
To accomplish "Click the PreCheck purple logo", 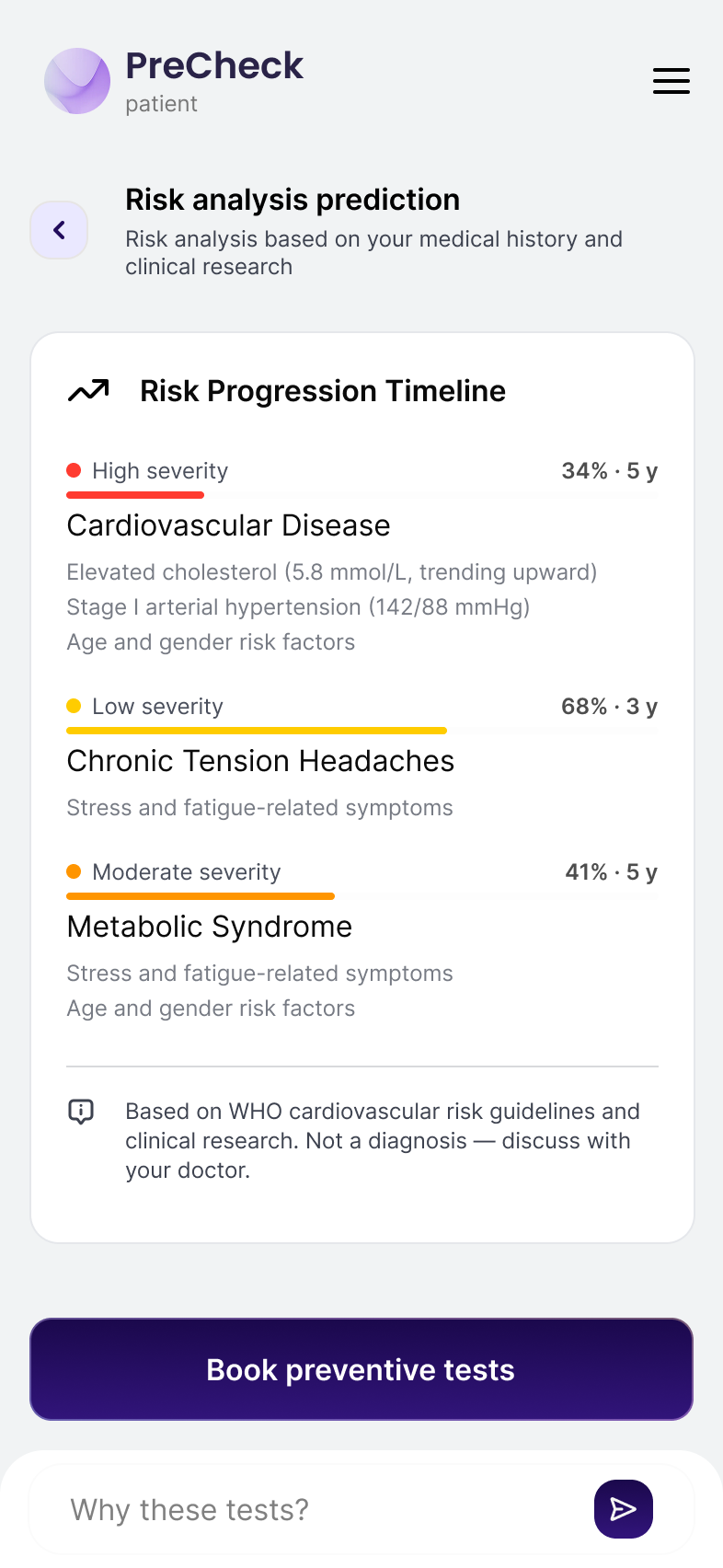I will point(77,81).
